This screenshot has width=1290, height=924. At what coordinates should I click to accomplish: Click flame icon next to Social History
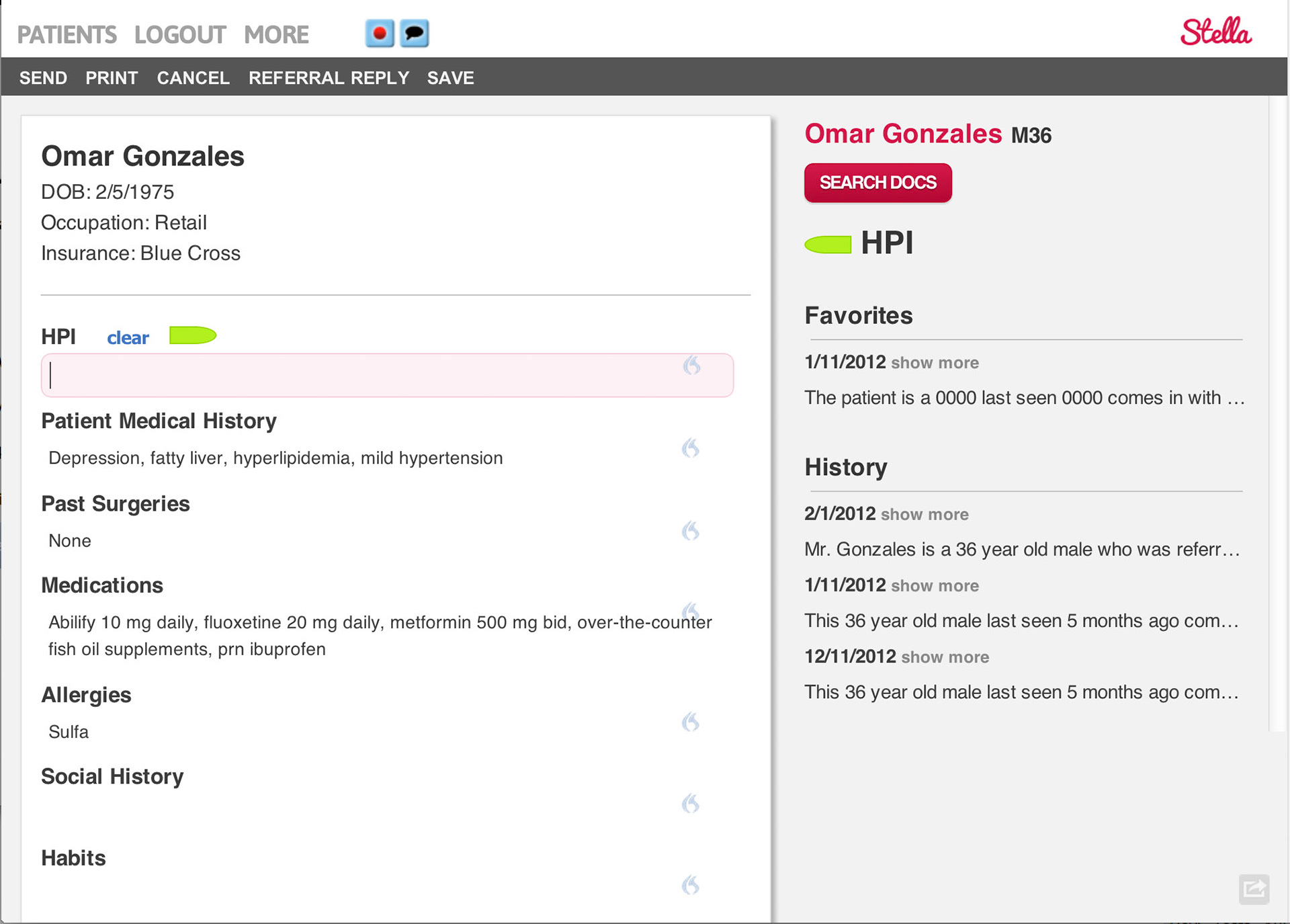(x=691, y=804)
